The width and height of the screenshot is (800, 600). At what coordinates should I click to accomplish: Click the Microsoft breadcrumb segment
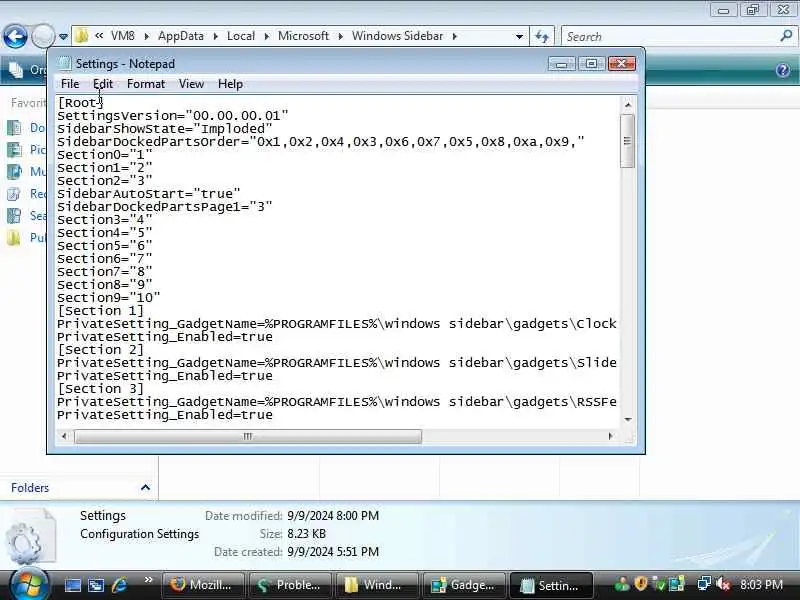304,36
